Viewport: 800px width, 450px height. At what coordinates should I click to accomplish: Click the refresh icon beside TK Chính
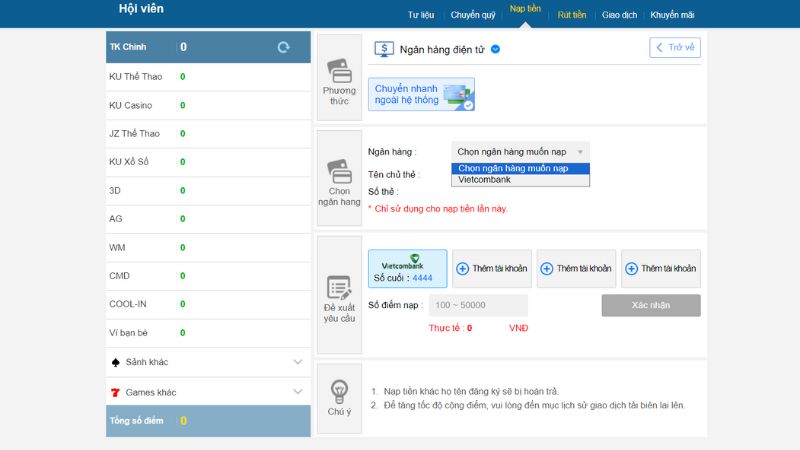[x=283, y=47]
